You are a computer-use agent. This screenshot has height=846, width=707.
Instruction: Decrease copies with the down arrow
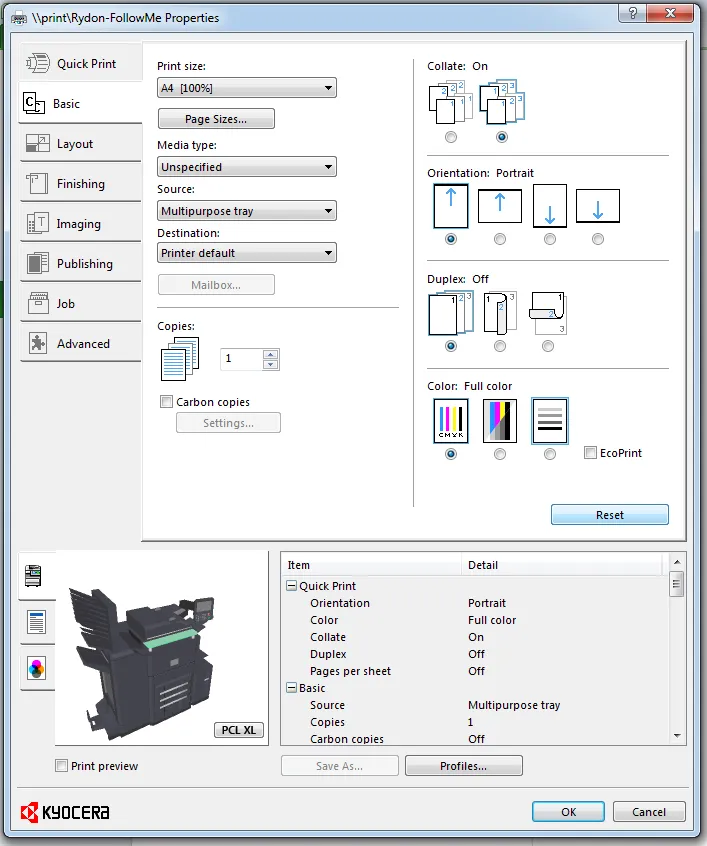[271, 365]
